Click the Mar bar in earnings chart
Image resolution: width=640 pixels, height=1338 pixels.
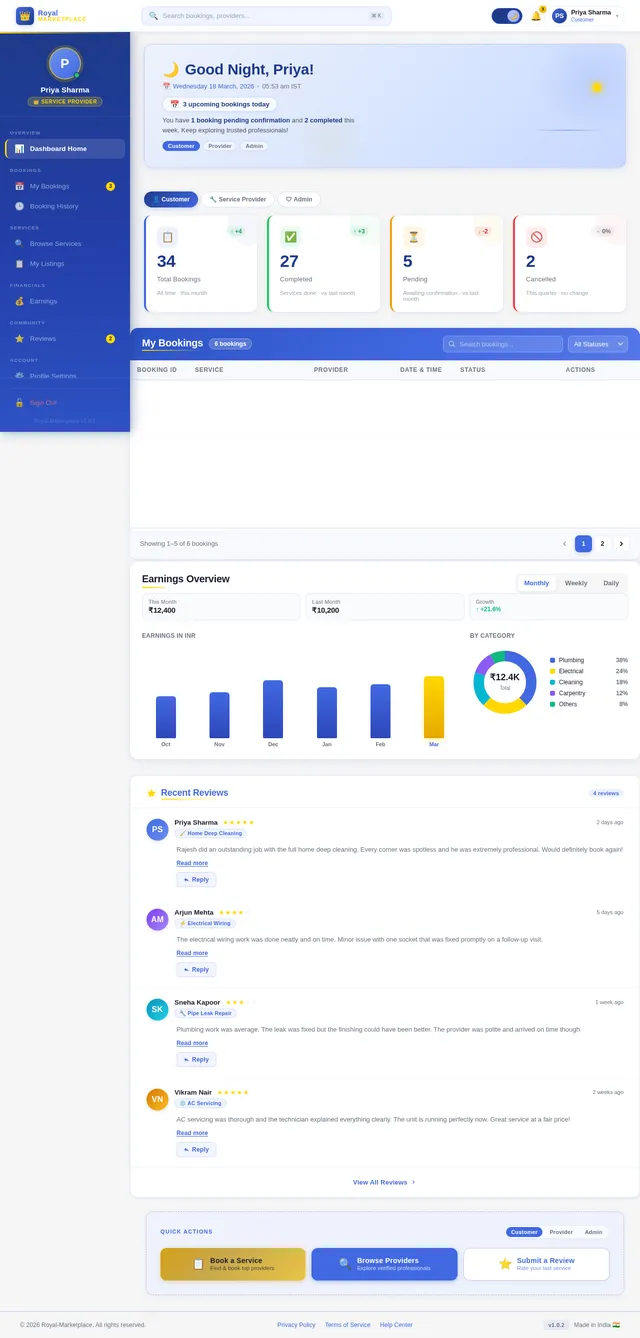point(434,707)
